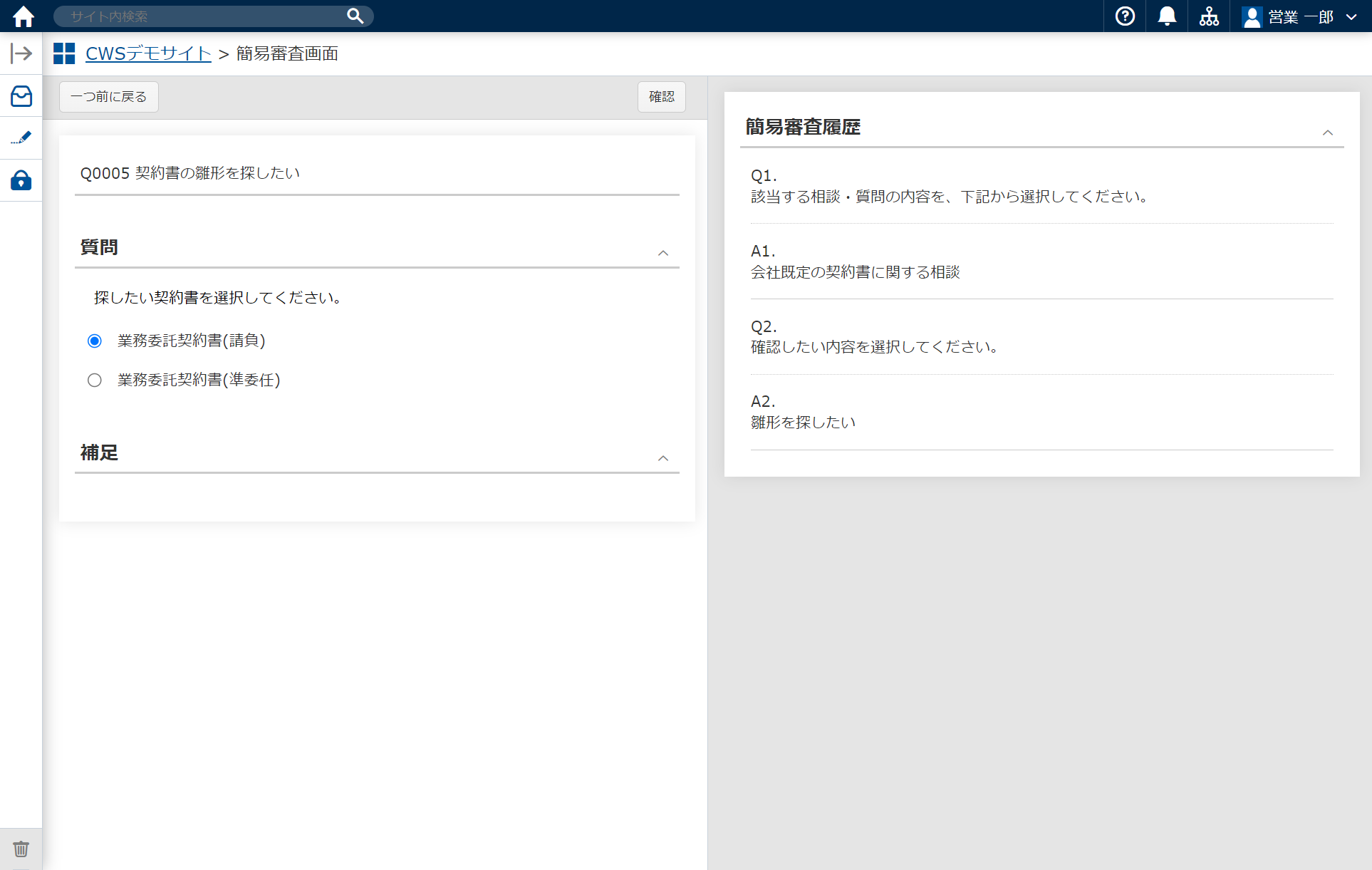
Task: Click the lock icon in the sidebar
Action: pyautogui.click(x=21, y=180)
